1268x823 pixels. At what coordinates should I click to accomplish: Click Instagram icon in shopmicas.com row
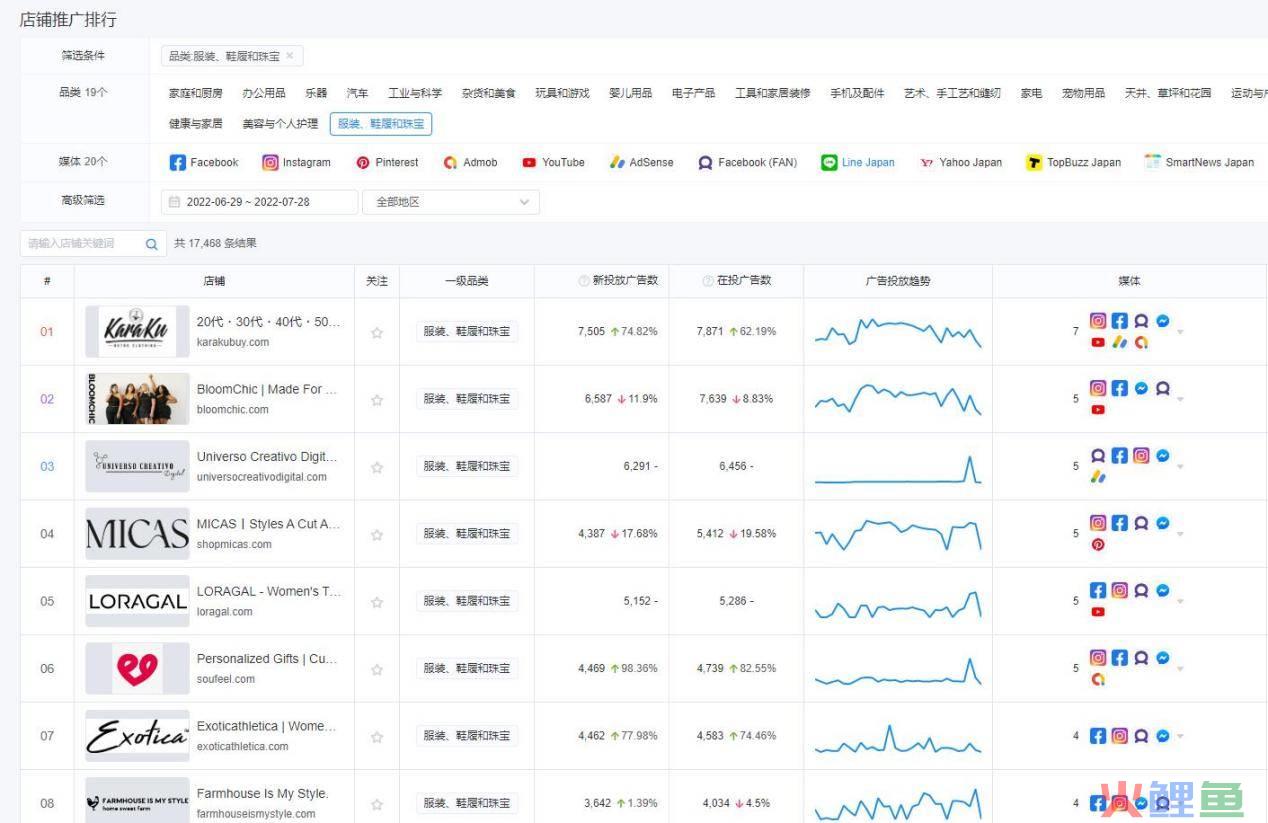pyautogui.click(x=1098, y=523)
